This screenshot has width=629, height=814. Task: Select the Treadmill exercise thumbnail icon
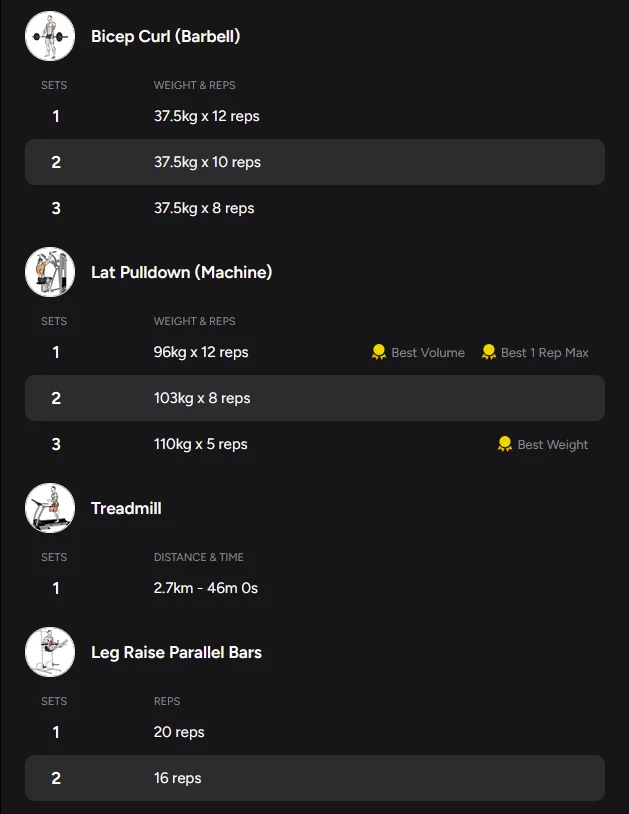[50, 508]
